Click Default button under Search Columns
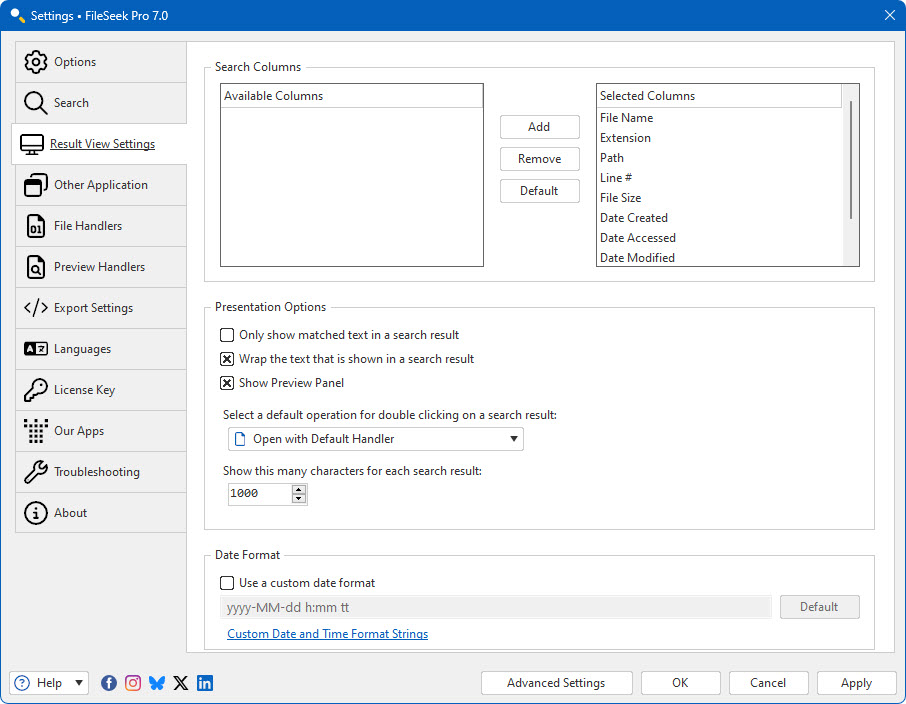The image size is (906, 704). [x=540, y=191]
